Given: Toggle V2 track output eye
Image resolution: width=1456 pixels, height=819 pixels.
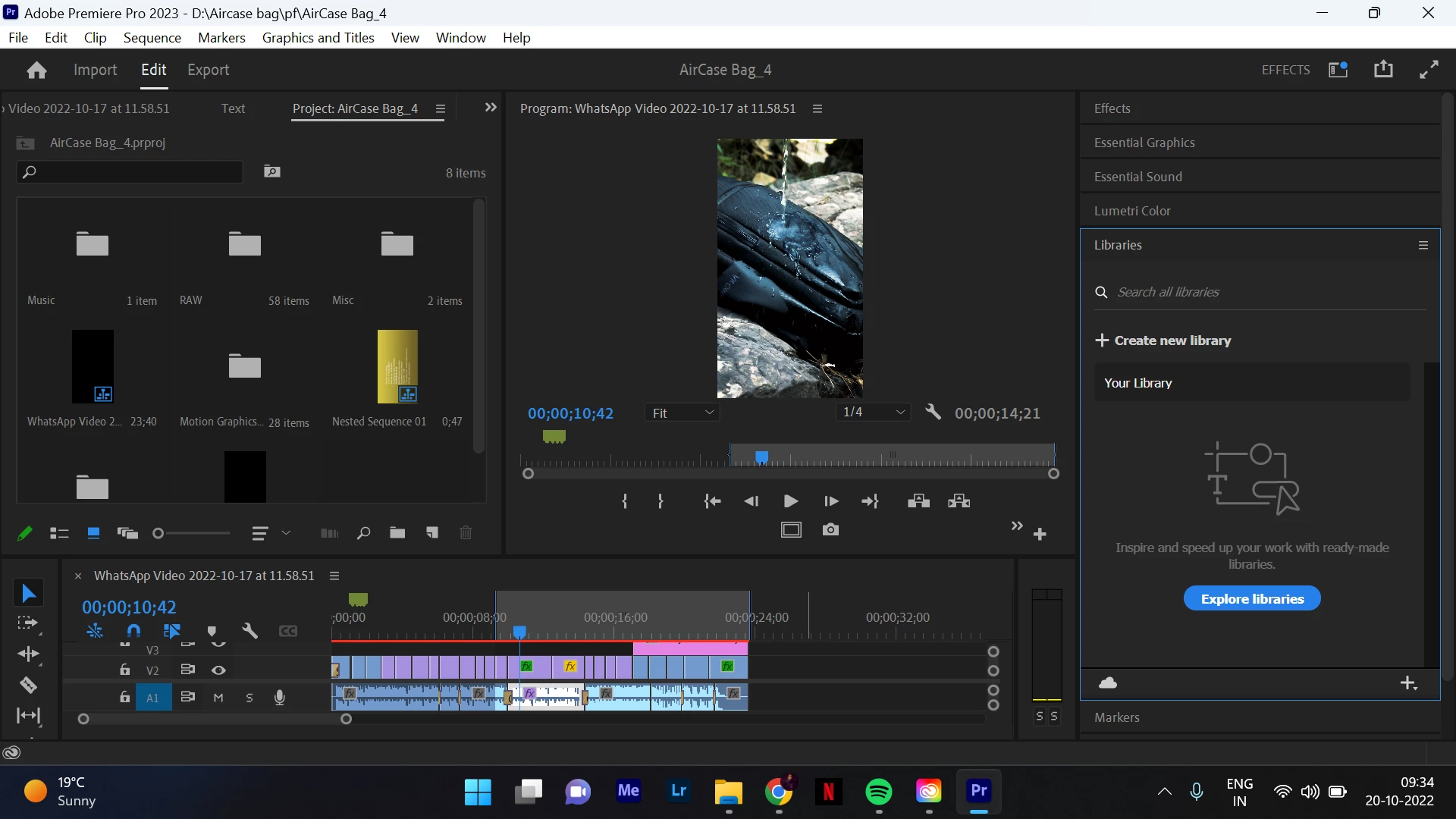Looking at the screenshot, I should coord(218,670).
